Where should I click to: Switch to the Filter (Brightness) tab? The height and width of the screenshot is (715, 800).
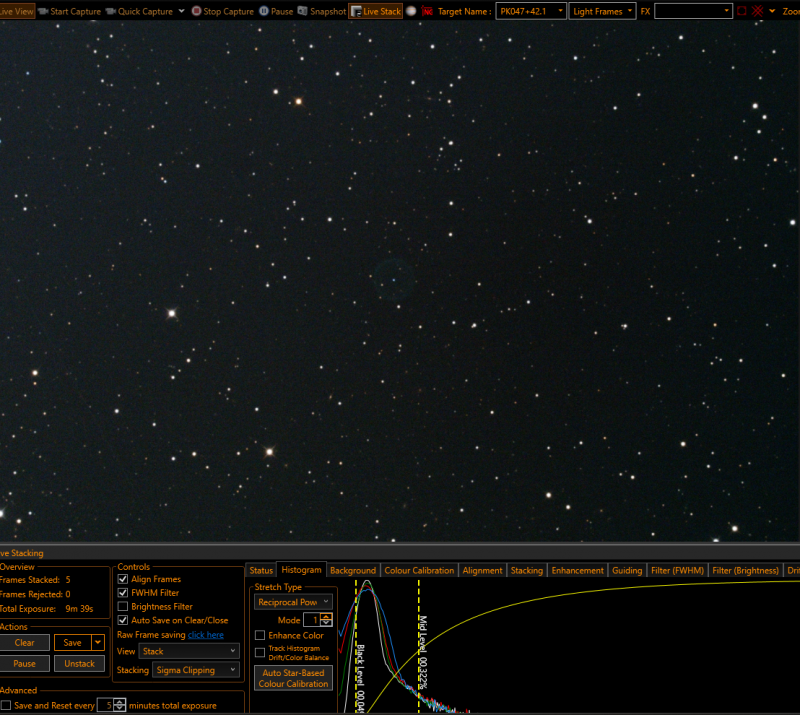point(745,570)
